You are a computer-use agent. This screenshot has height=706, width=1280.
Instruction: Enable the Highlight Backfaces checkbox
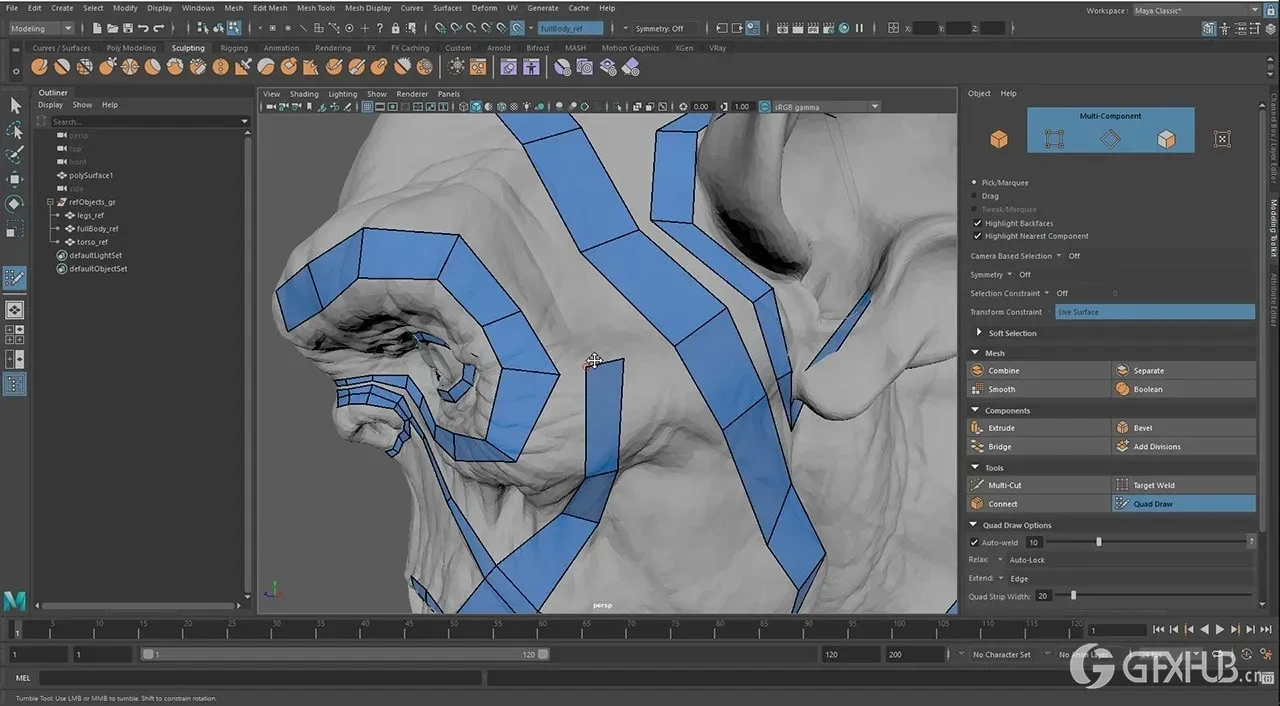tap(977, 223)
